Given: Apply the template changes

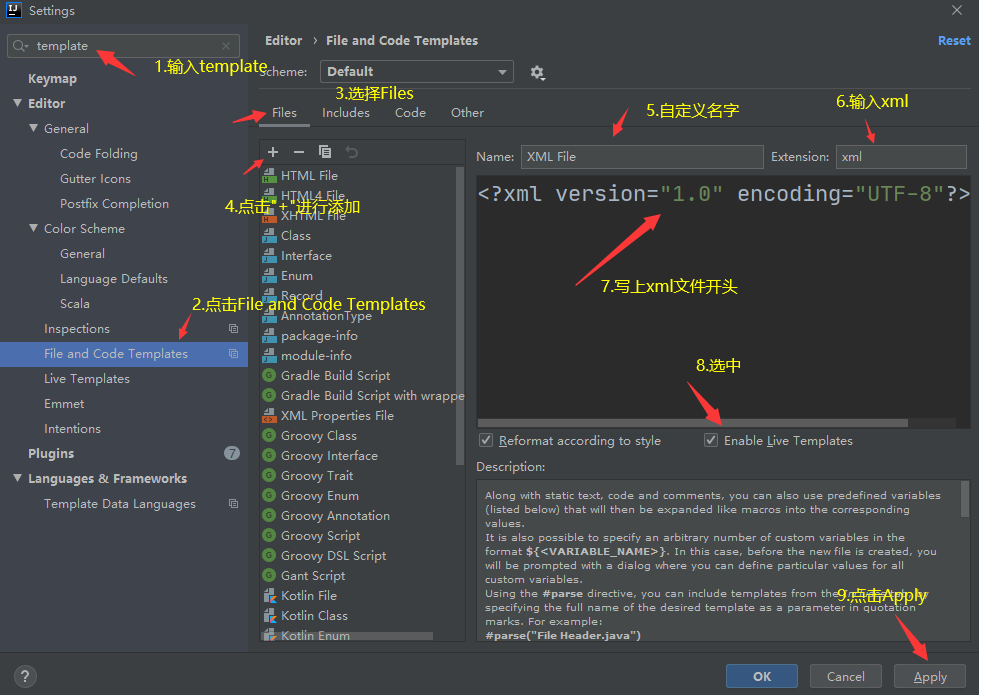Looking at the screenshot, I should click(x=929, y=676).
